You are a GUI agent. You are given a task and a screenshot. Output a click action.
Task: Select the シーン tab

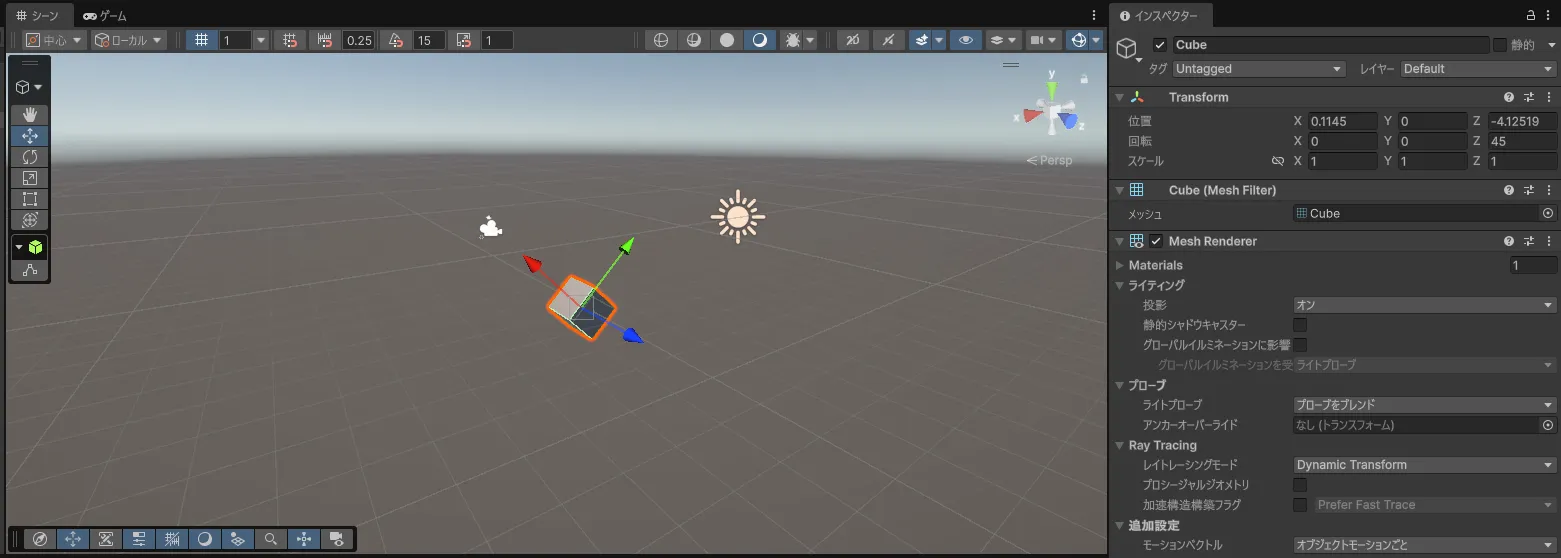coord(38,16)
